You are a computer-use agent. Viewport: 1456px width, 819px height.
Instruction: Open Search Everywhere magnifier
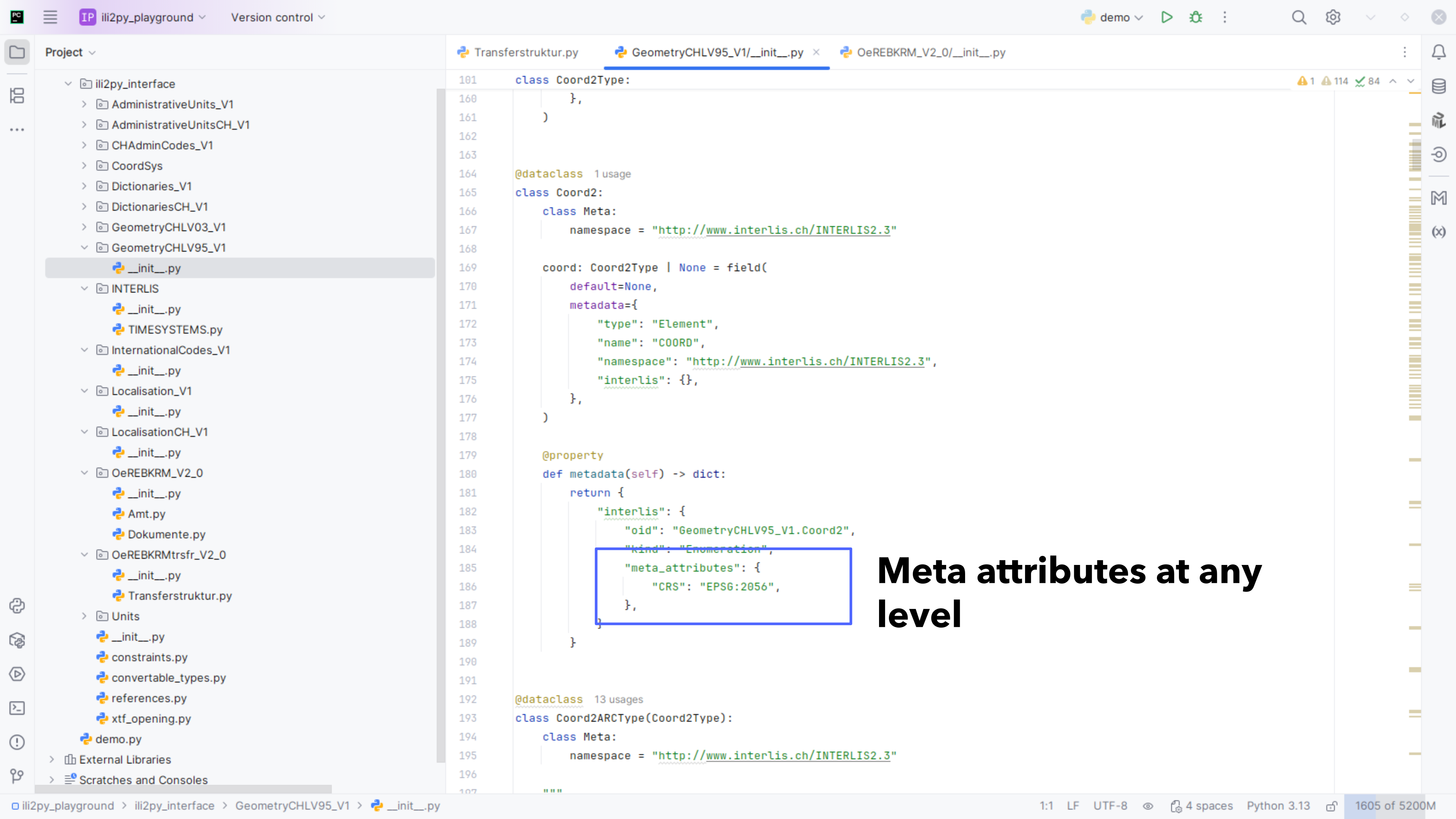[x=1299, y=17]
